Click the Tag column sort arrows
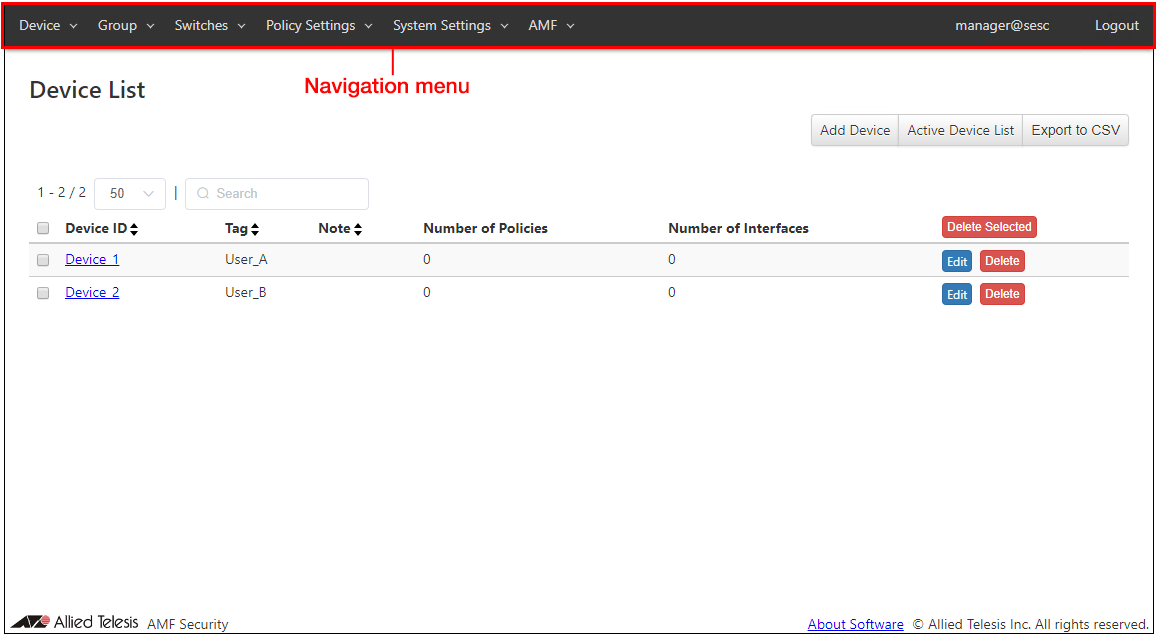This screenshot has width=1158, height=638. point(255,229)
